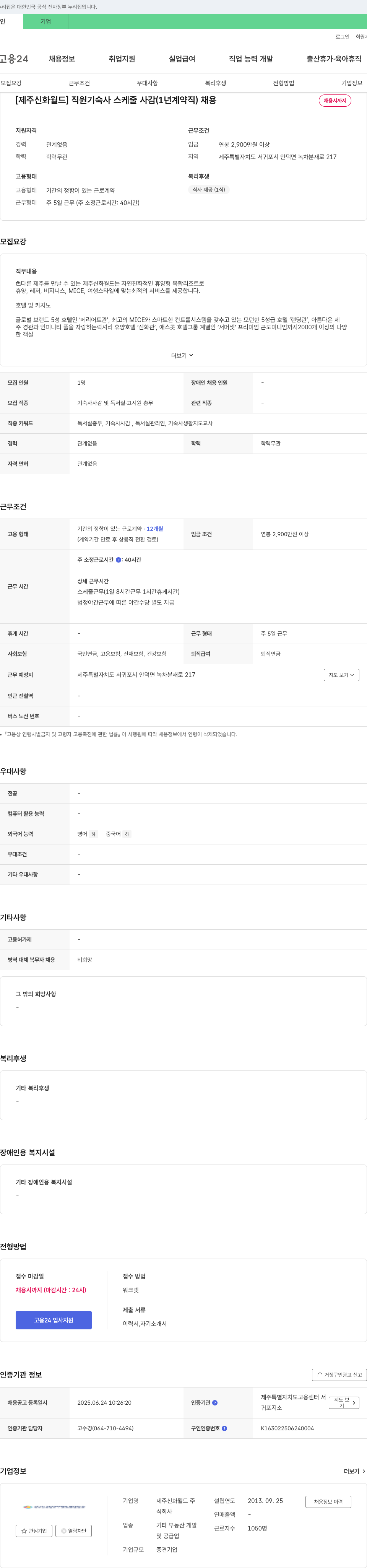
Task: Open company info 더보기 link
Action: tap(354, 1471)
